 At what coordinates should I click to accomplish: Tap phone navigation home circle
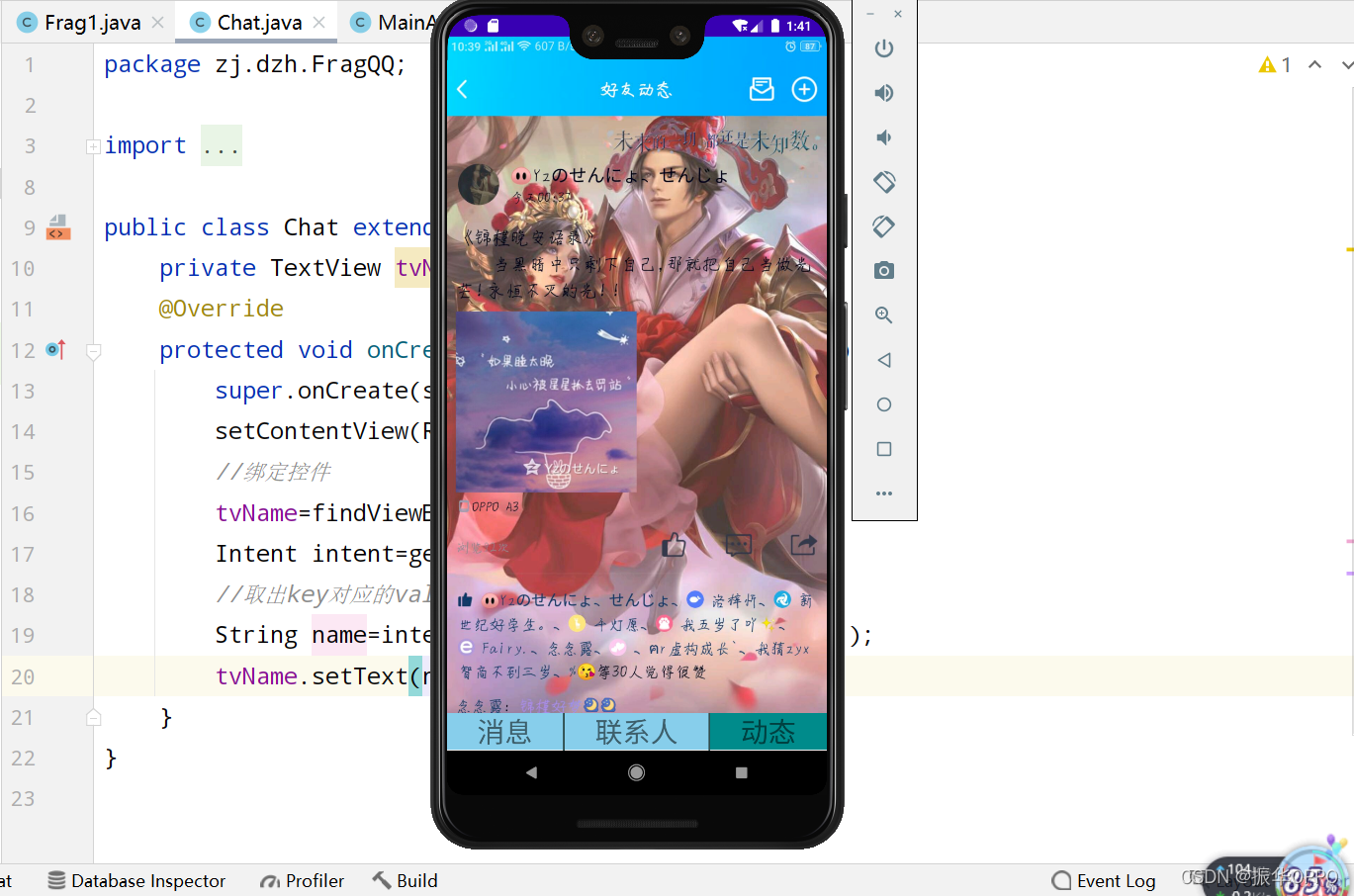pos(637,772)
